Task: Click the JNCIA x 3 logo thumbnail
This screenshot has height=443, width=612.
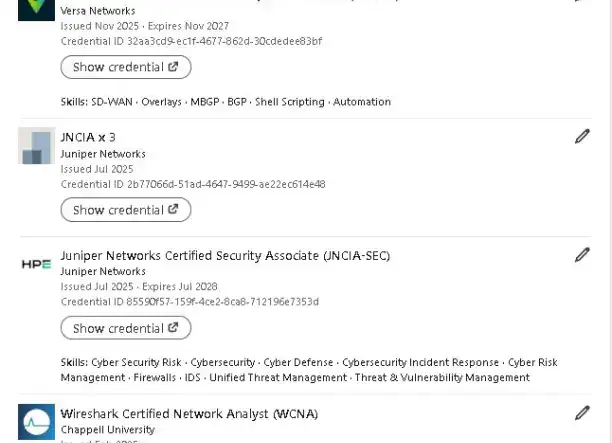Action: click(x=36, y=146)
